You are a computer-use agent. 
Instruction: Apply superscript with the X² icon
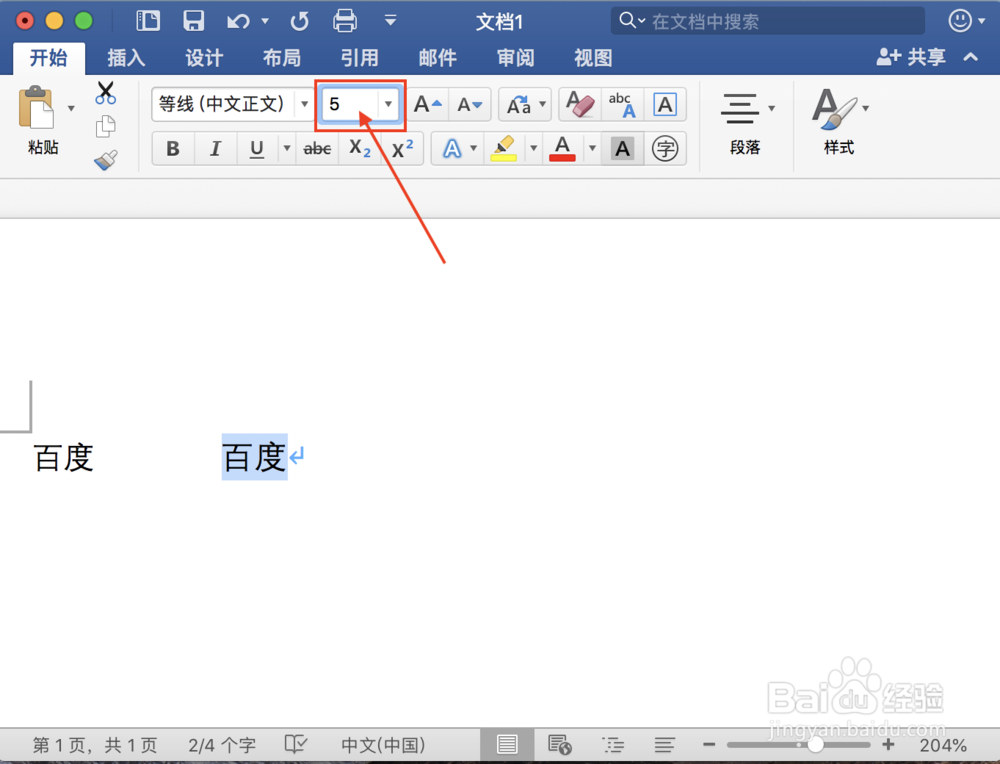coord(401,148)
